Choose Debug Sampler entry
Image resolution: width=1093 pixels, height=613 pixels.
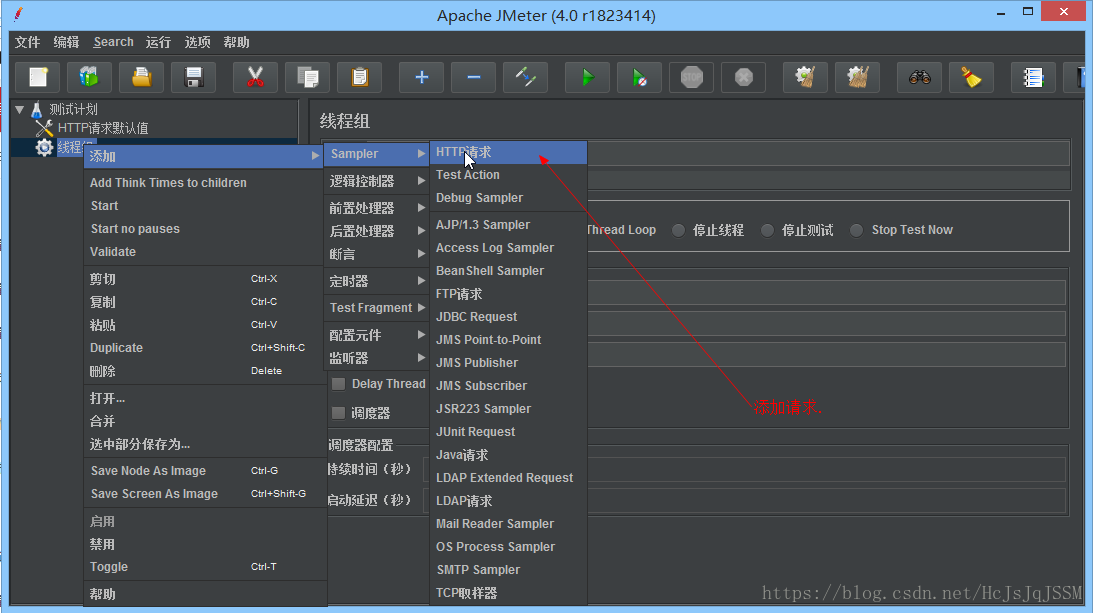tap(508, 198)
